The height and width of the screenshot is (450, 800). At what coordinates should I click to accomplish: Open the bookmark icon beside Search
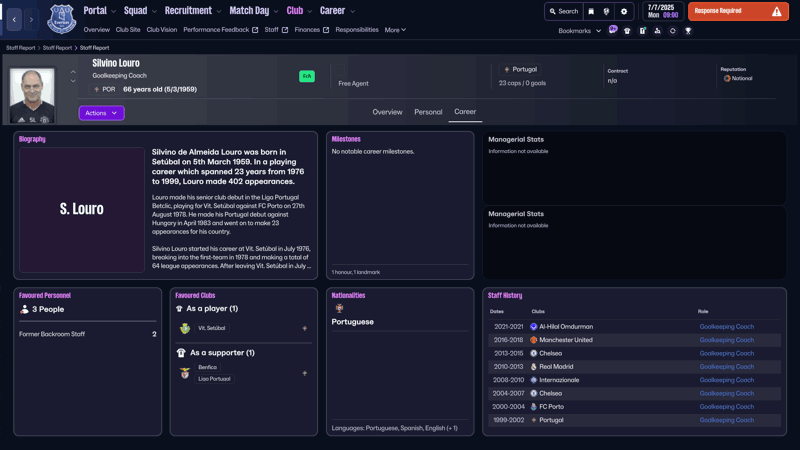[x=591, y=11]
